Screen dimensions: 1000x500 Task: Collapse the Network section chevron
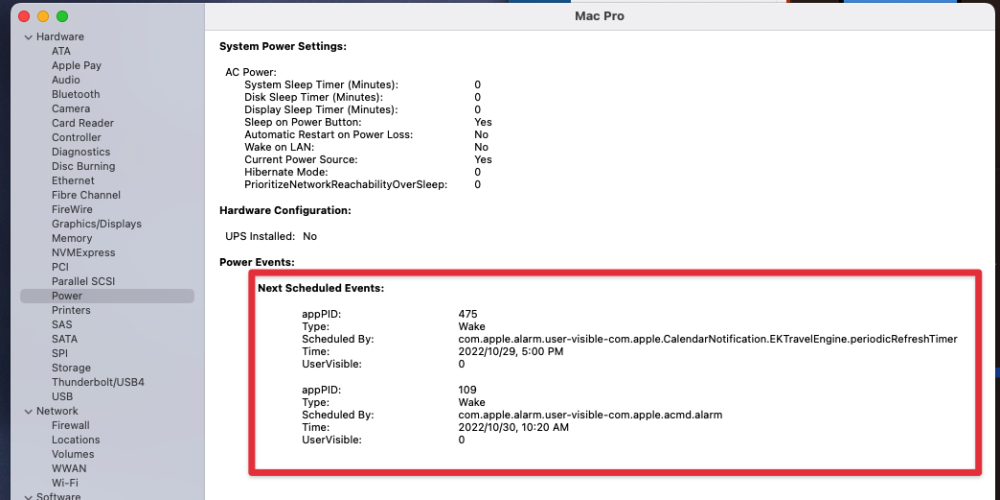click(28, 412)
